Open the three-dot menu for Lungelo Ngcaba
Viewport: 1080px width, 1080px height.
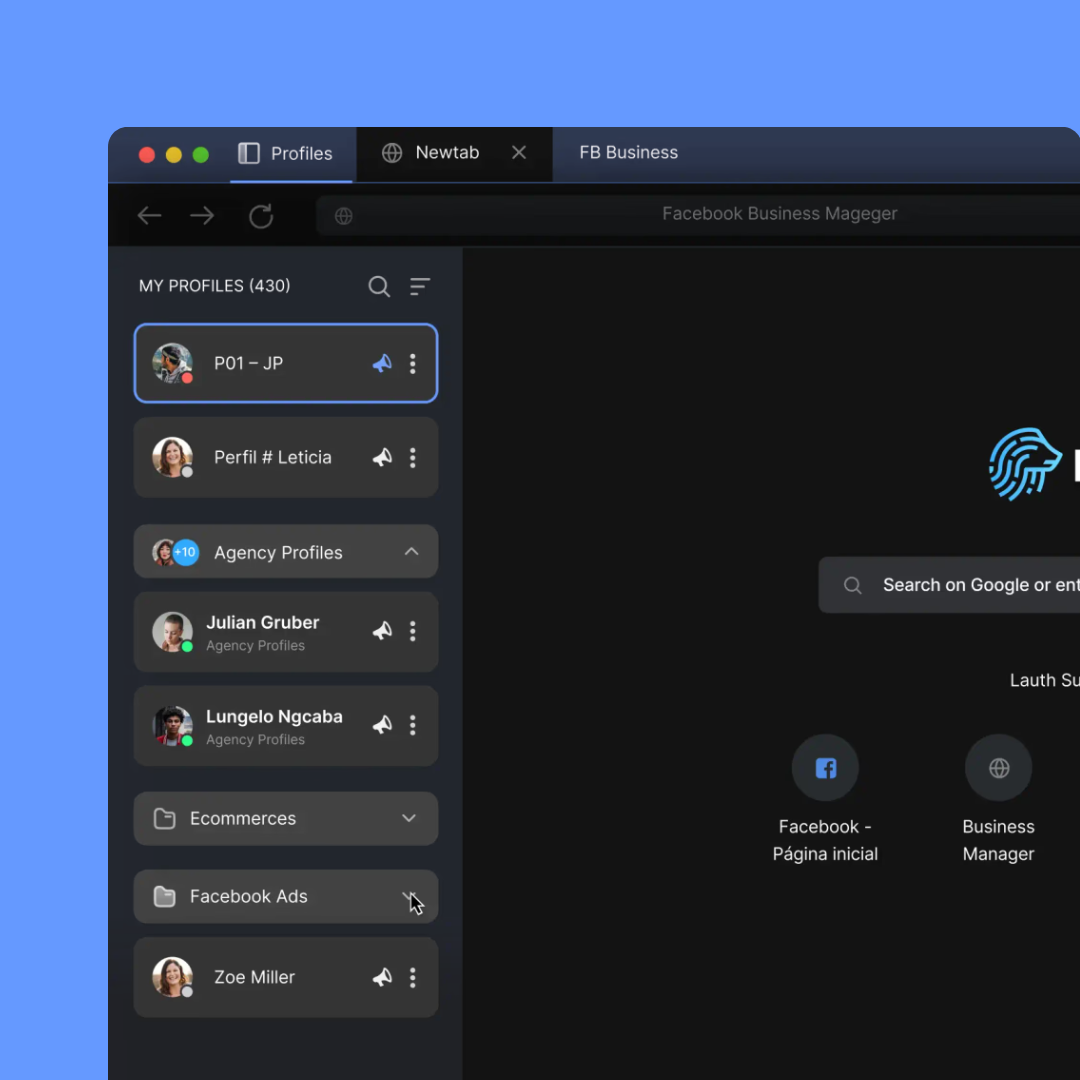tap(413, 725)
